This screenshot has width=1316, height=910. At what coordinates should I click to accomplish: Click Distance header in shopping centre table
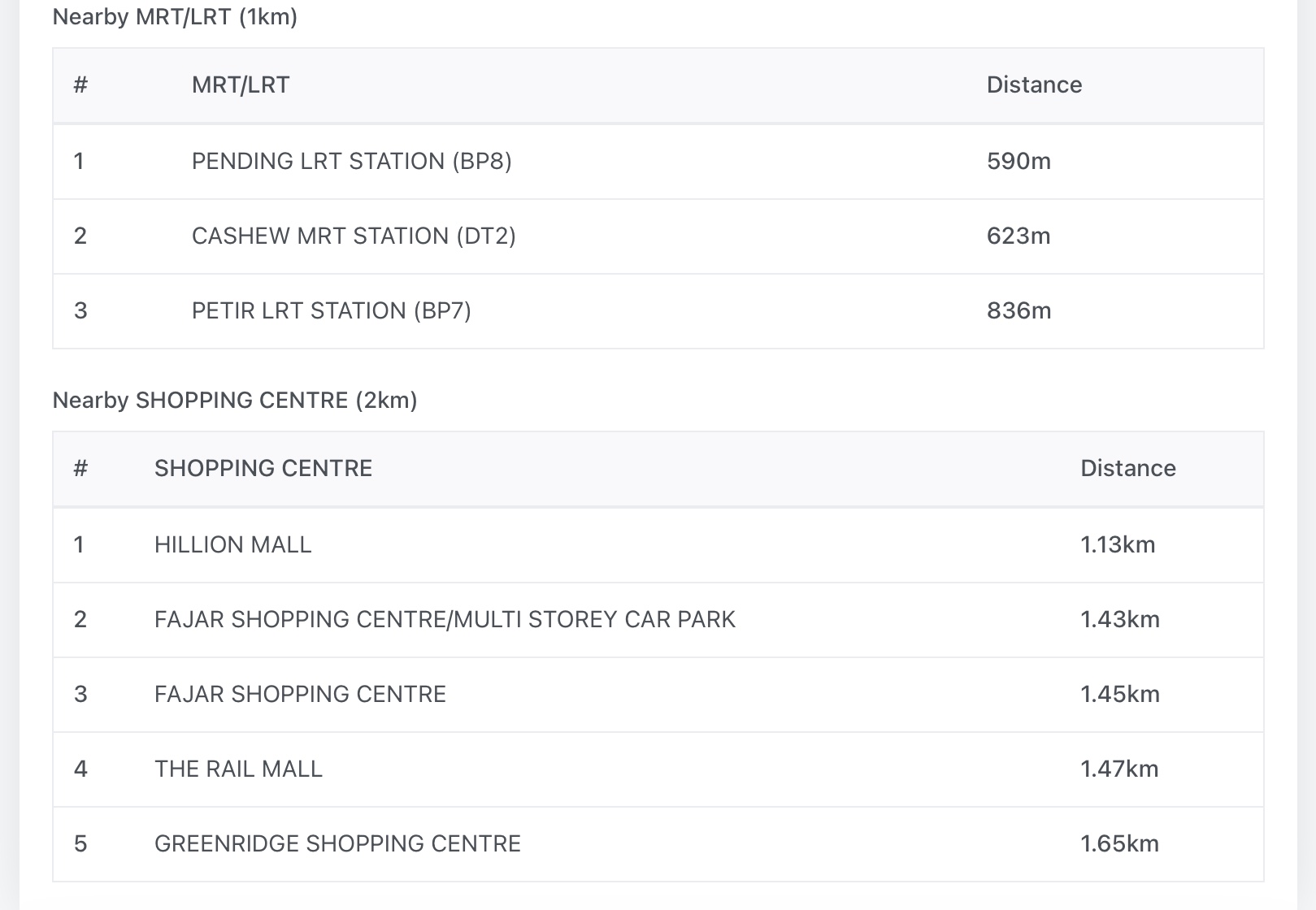(1127, 469)
